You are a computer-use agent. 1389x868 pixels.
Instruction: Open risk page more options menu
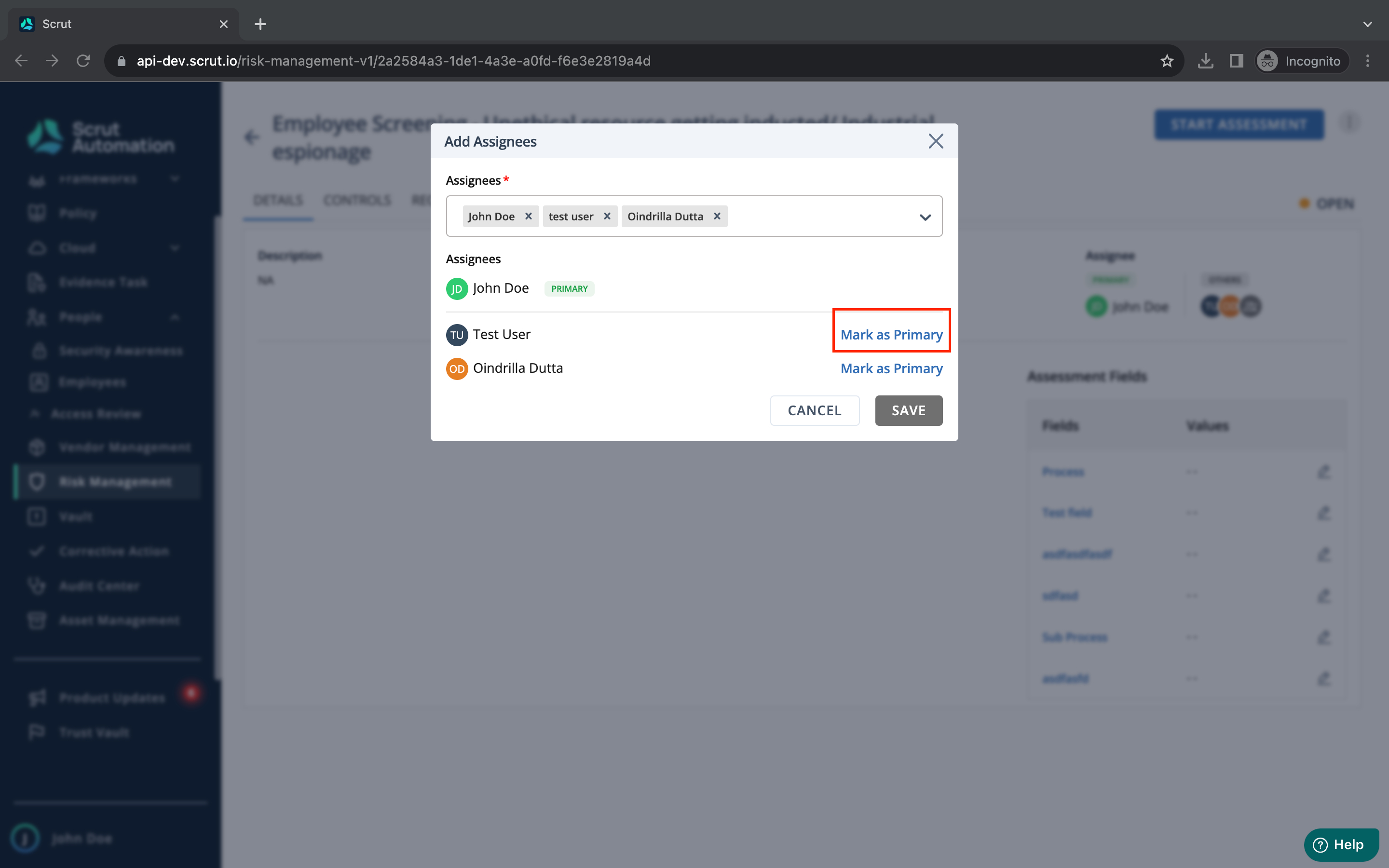(1349, 122)
